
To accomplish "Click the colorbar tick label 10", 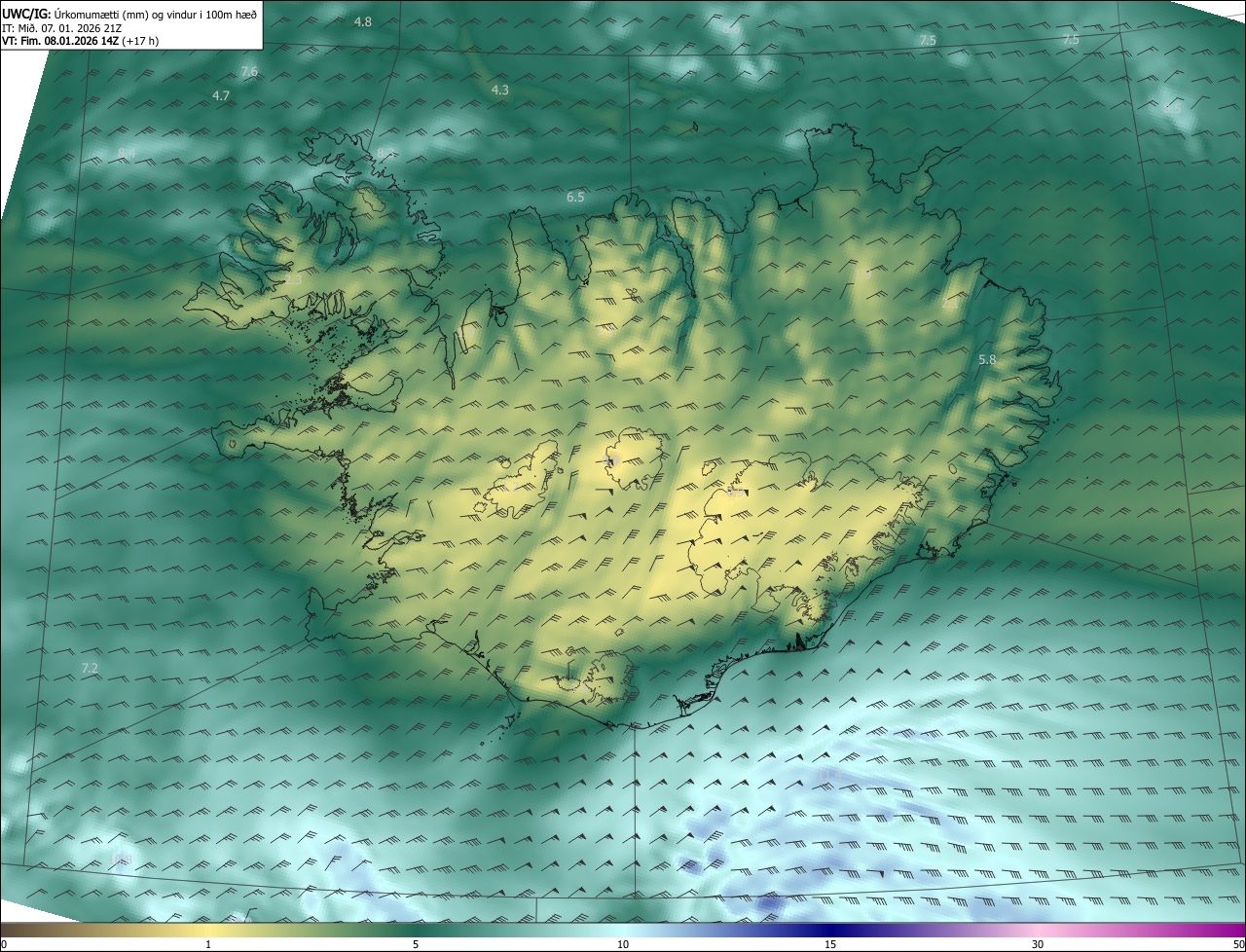I will point(623,944).
